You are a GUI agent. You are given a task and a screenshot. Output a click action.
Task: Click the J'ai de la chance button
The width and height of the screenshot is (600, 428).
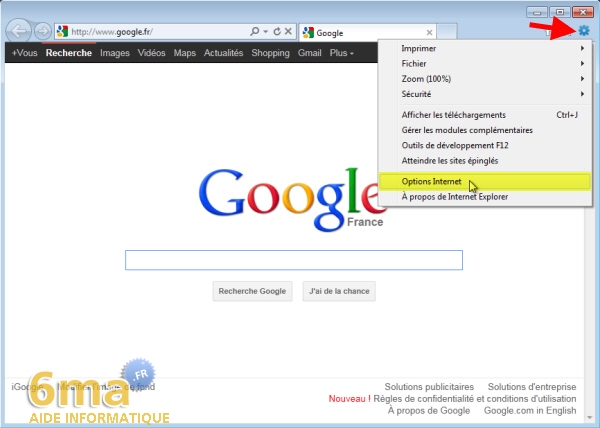click(x=339, y=291)
